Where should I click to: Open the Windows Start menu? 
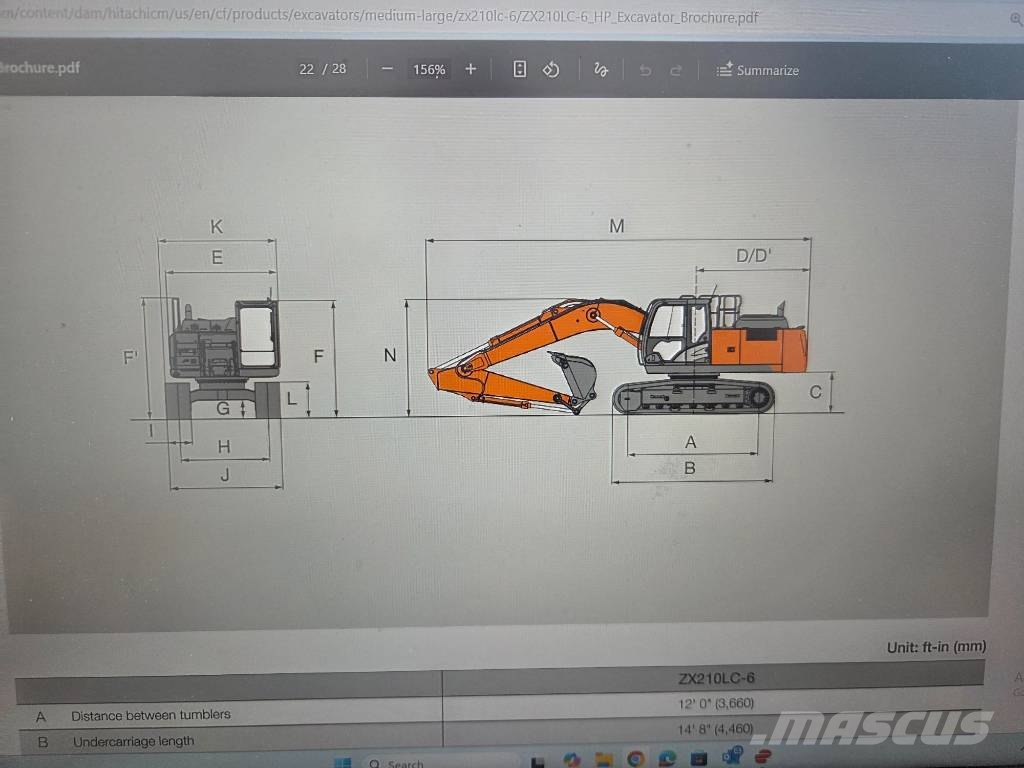pyautogui.click(x=342, y=762)
